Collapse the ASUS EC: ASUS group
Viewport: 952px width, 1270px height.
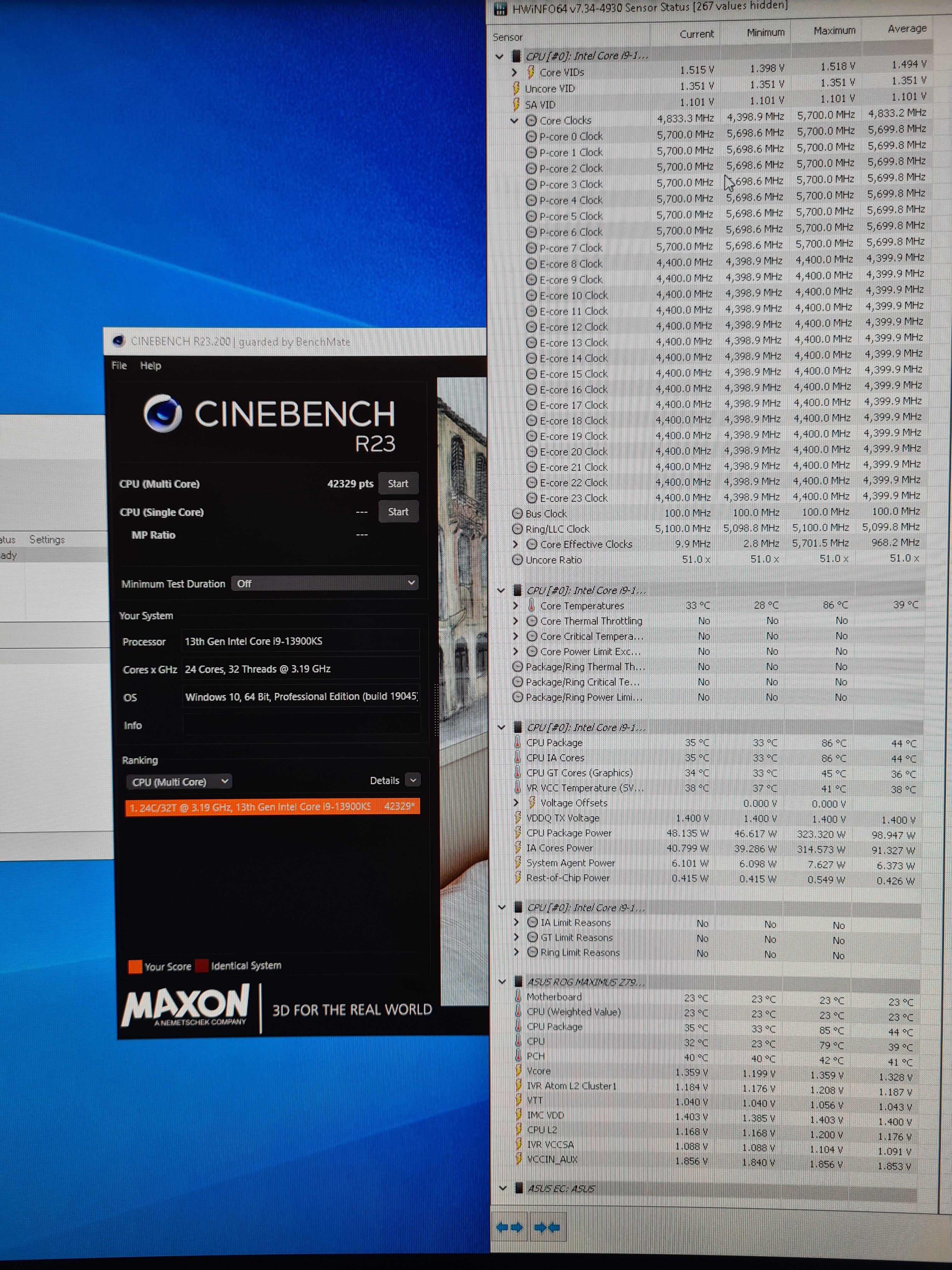coord(503,1188)
